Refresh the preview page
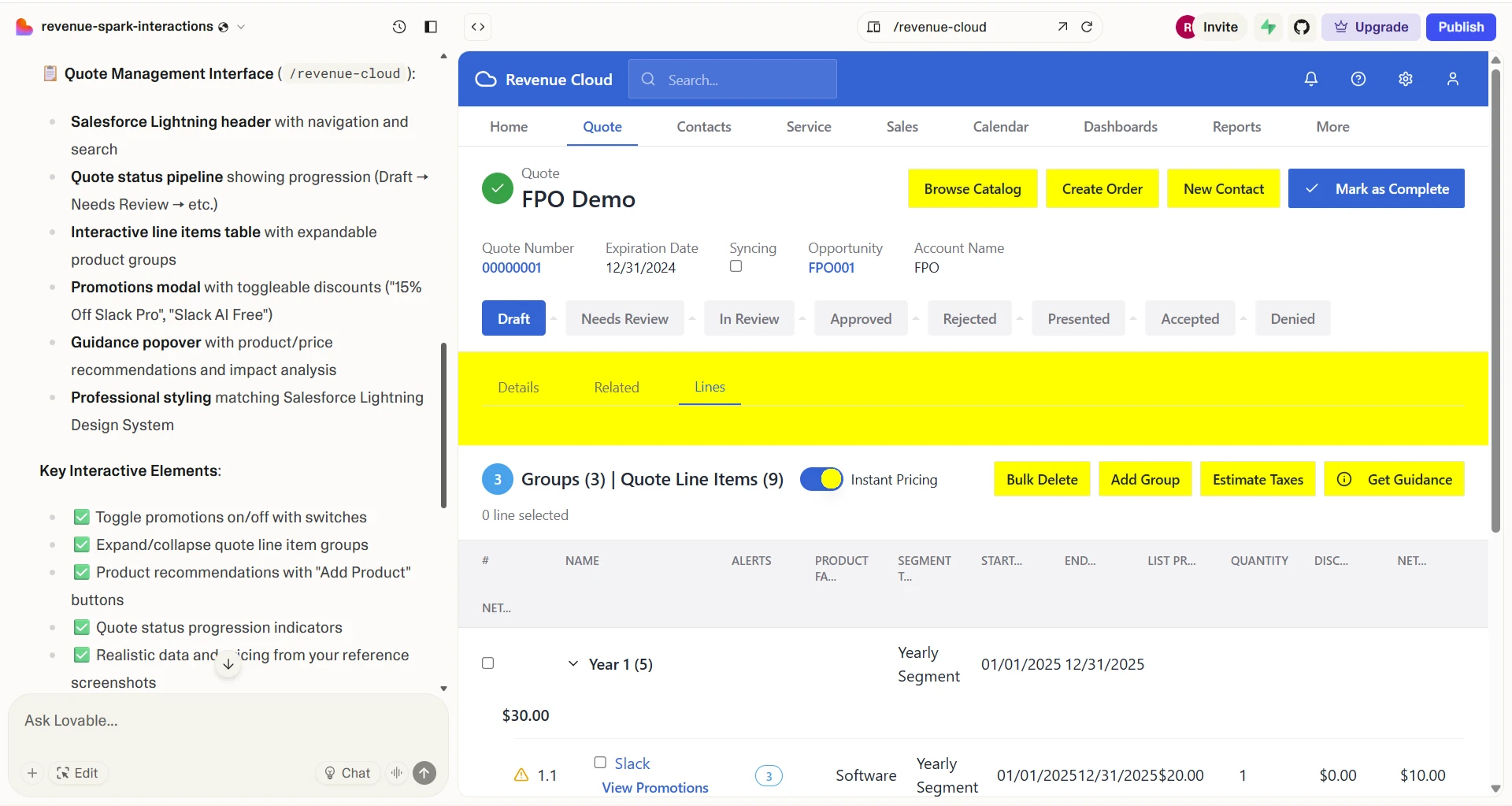 click(x=1087, y=27)
